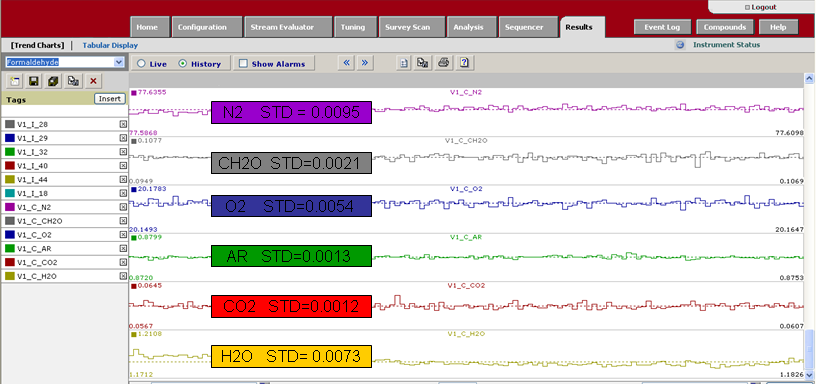Select the Trend Charts view link
Viewport: 816px width, 384px height.
click(x=37, y=45)
